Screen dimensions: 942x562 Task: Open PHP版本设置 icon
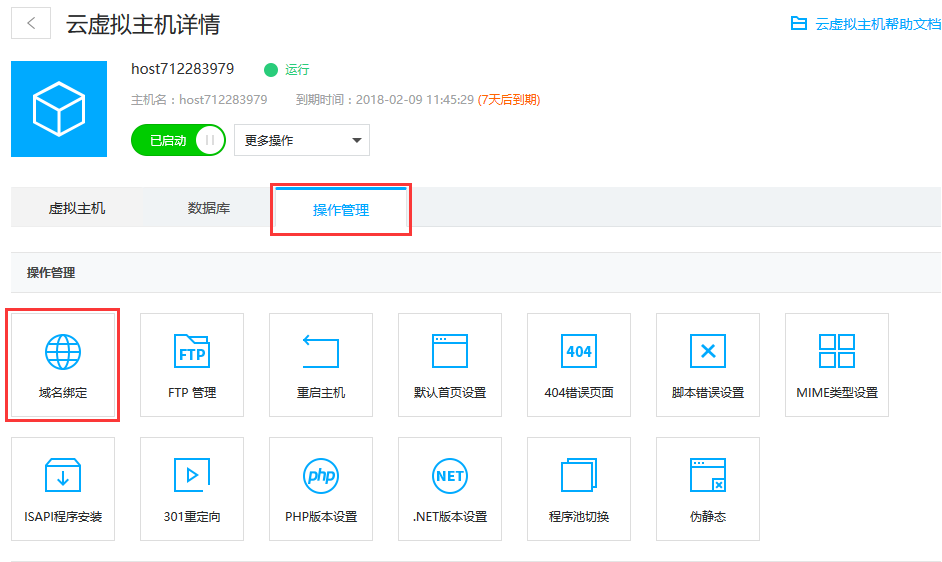pos(321,476)
